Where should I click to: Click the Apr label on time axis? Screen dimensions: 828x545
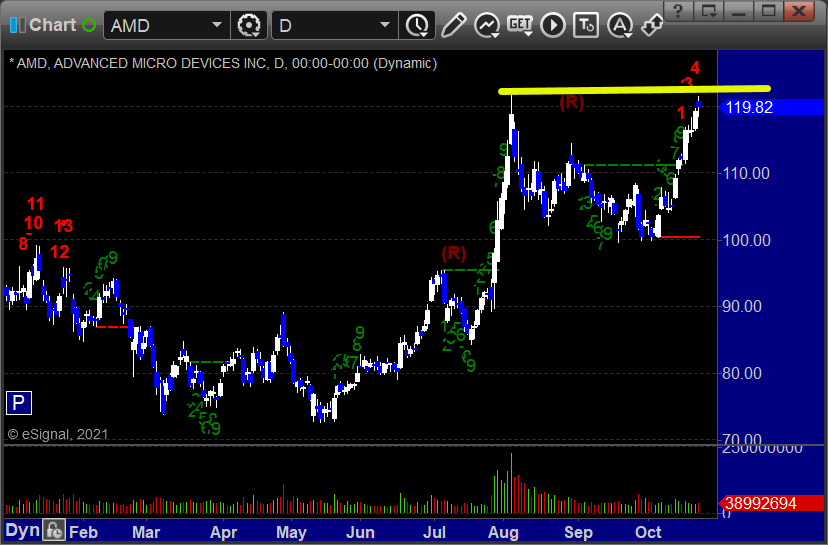(223, 532)
